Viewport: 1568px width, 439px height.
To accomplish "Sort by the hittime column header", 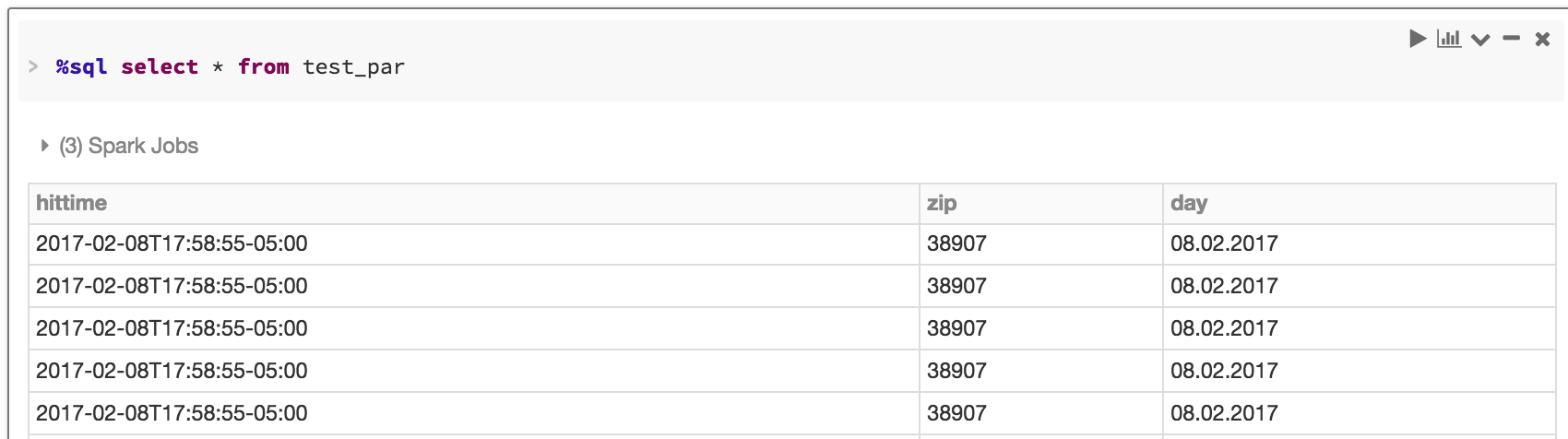I will [x=72, y=203].
